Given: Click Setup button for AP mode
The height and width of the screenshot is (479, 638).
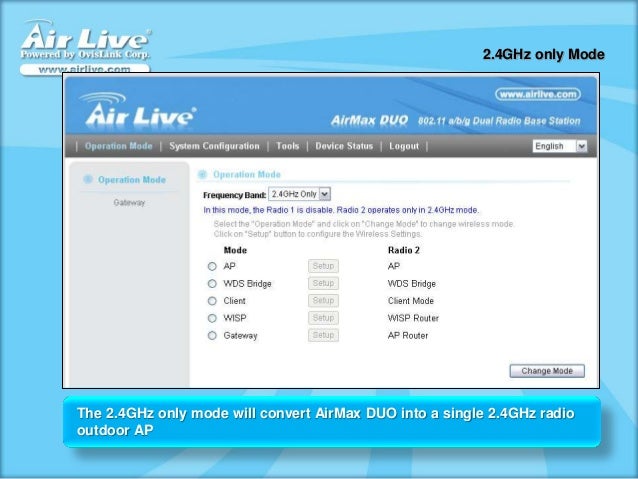Looking at the screenshot, I should pyautogui.click(x=323, y=266).
